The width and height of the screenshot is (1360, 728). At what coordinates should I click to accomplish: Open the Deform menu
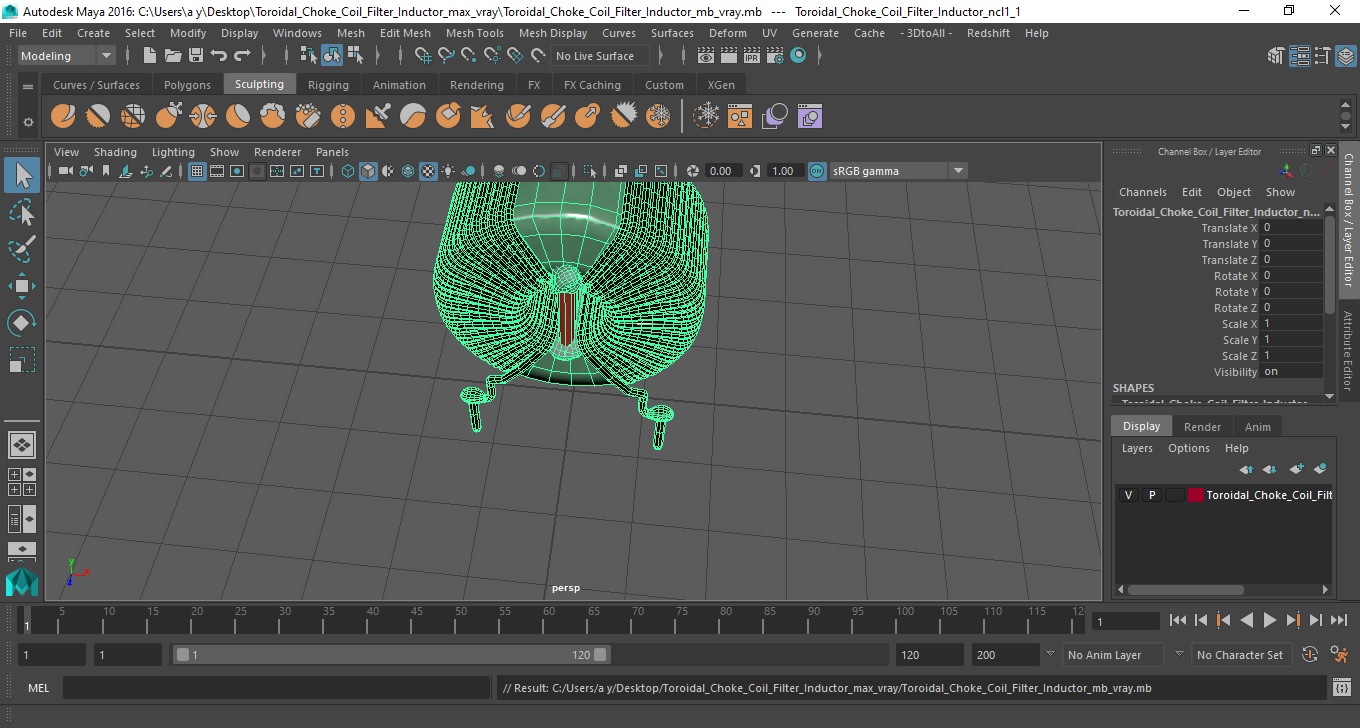pyautogui.click(x=727, y=33)
